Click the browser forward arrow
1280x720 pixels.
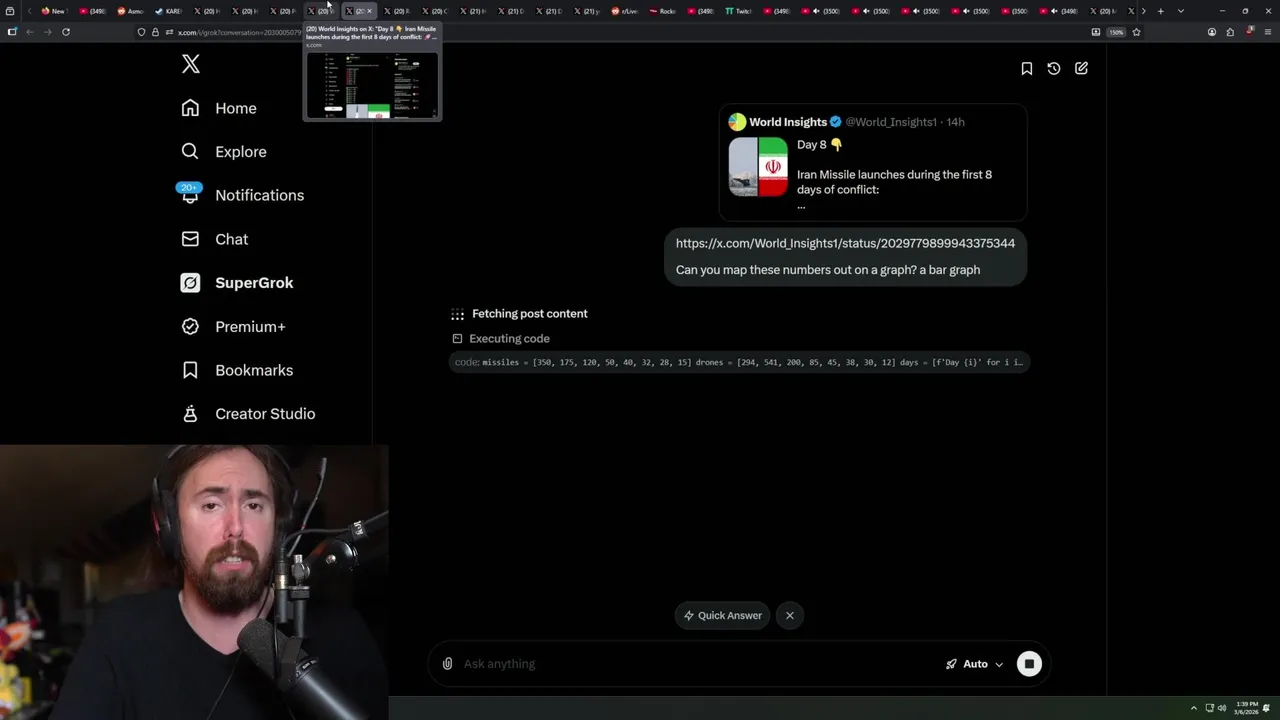click(x=47, y=32)
